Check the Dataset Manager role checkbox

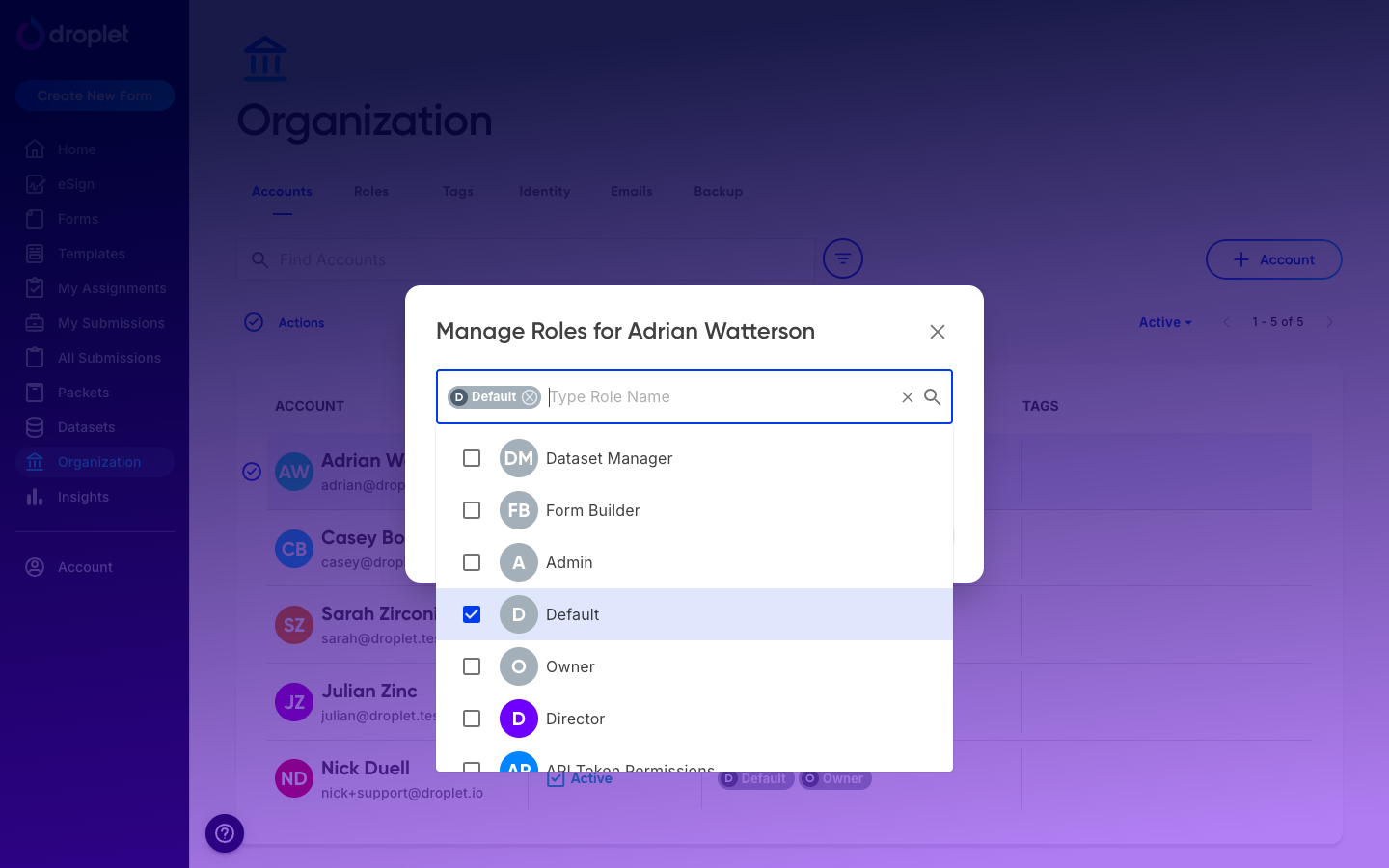(472, 458)
